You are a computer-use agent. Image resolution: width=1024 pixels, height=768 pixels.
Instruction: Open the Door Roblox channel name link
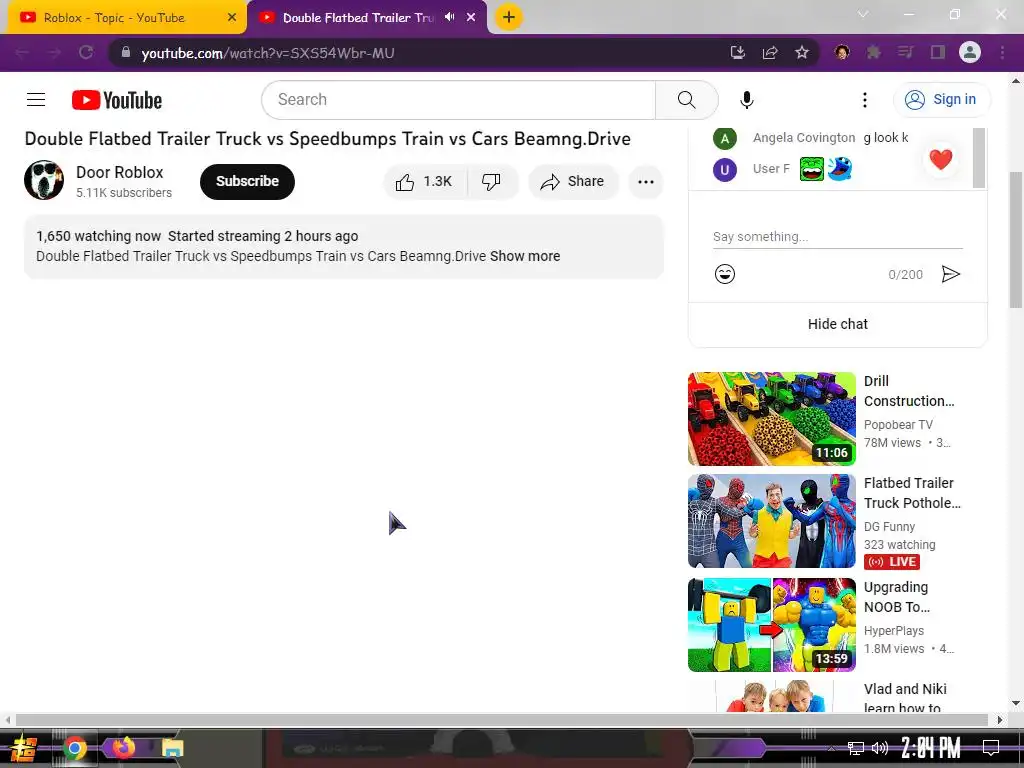click(120, 172)
